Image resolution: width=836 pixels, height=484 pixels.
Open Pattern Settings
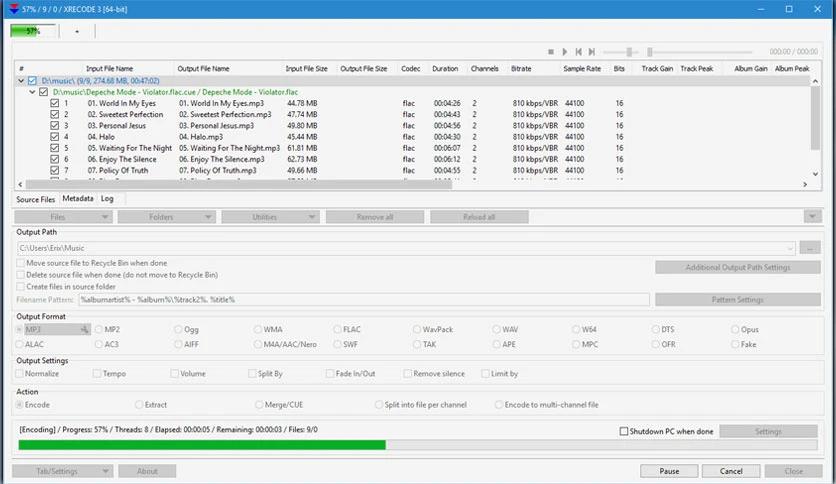click(738, 300)
